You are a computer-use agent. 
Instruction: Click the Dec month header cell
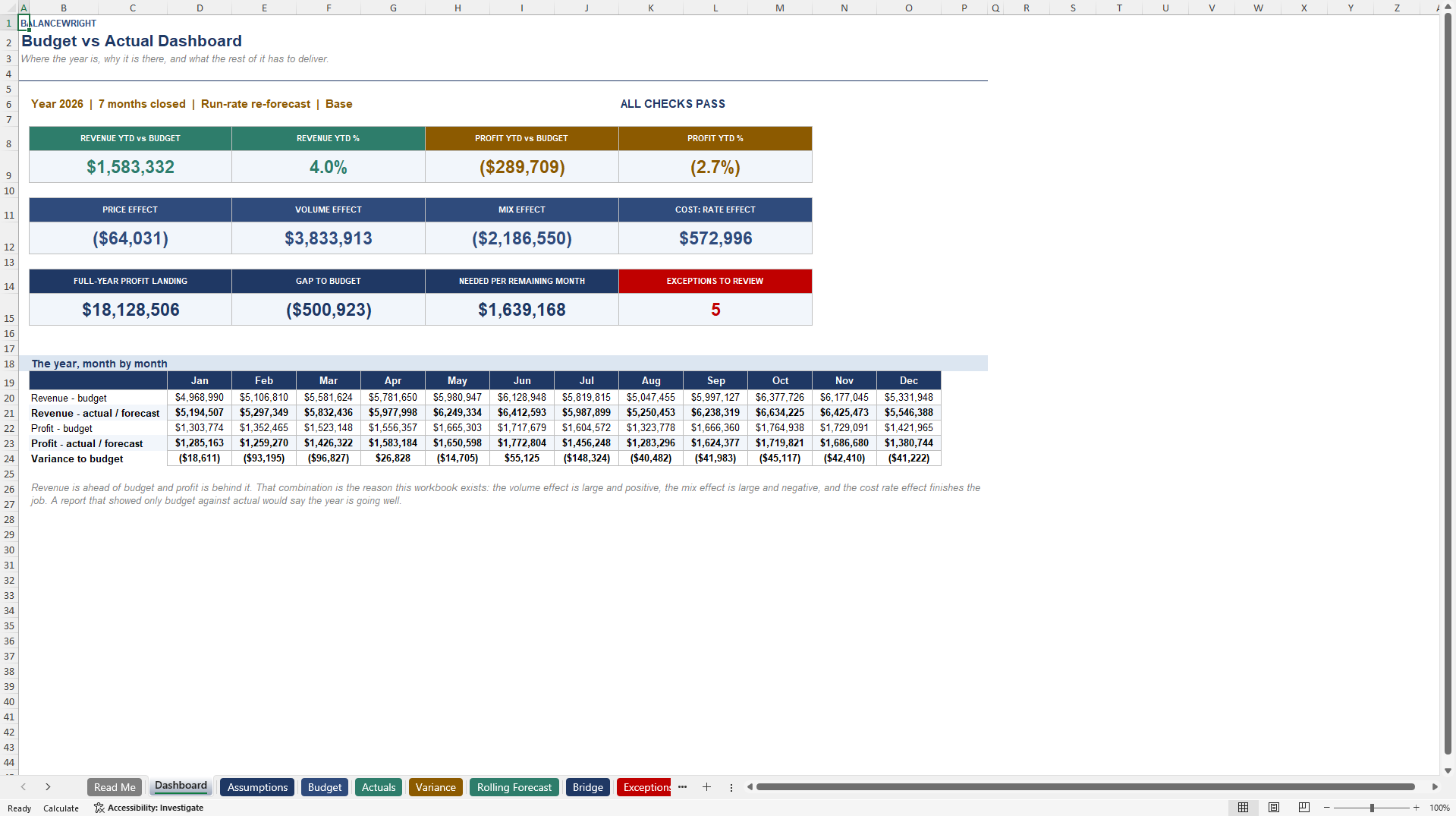click(x=909, y=380)
